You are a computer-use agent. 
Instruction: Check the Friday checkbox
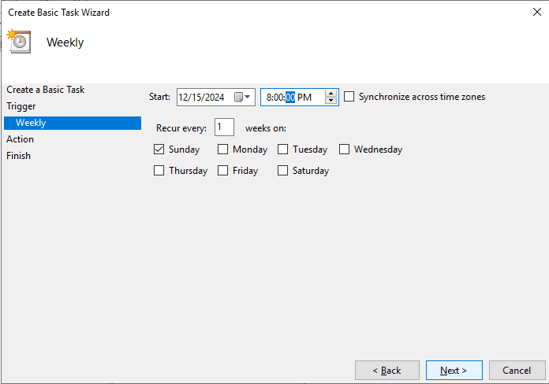click(223, 171)
